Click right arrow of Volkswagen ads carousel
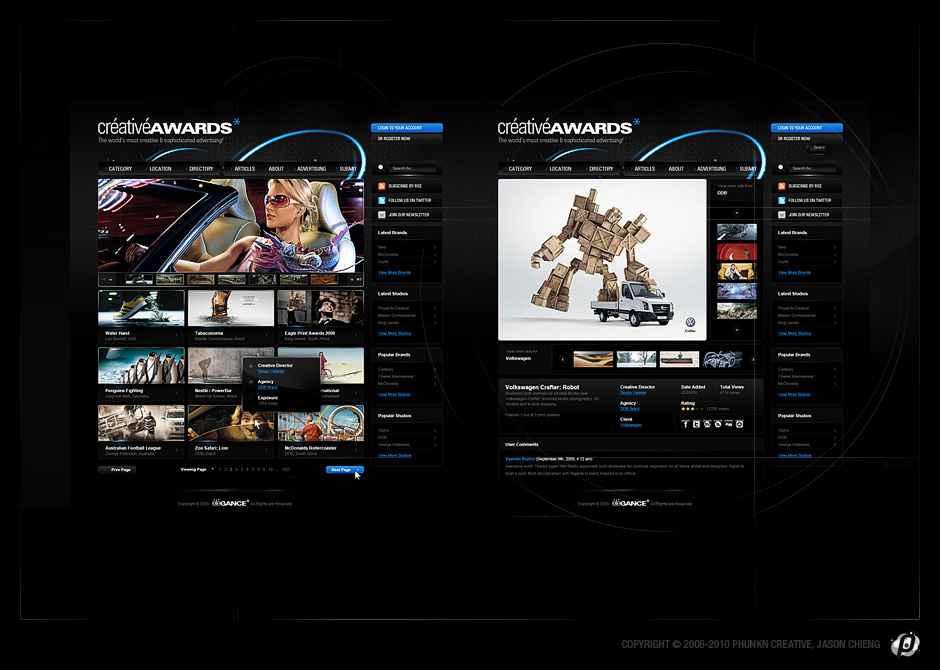 pos(753,359)
